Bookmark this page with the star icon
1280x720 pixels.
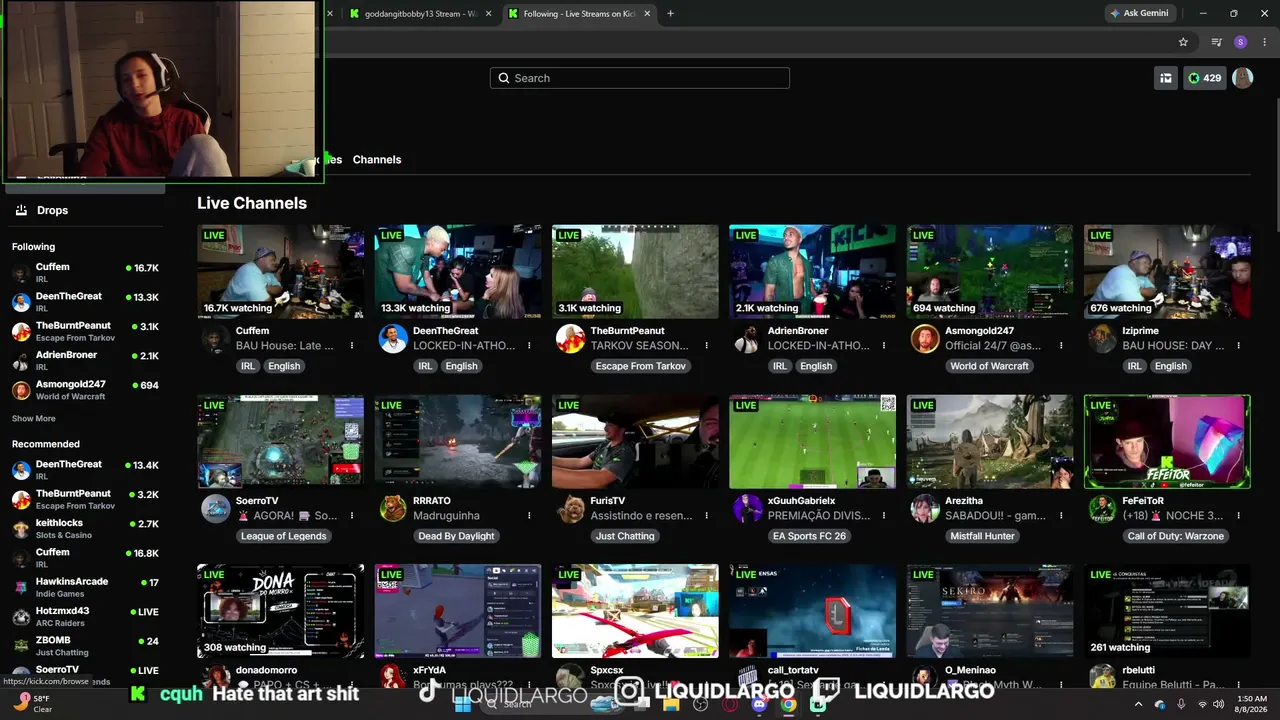pyautogui.click(x=1183, y=42)
